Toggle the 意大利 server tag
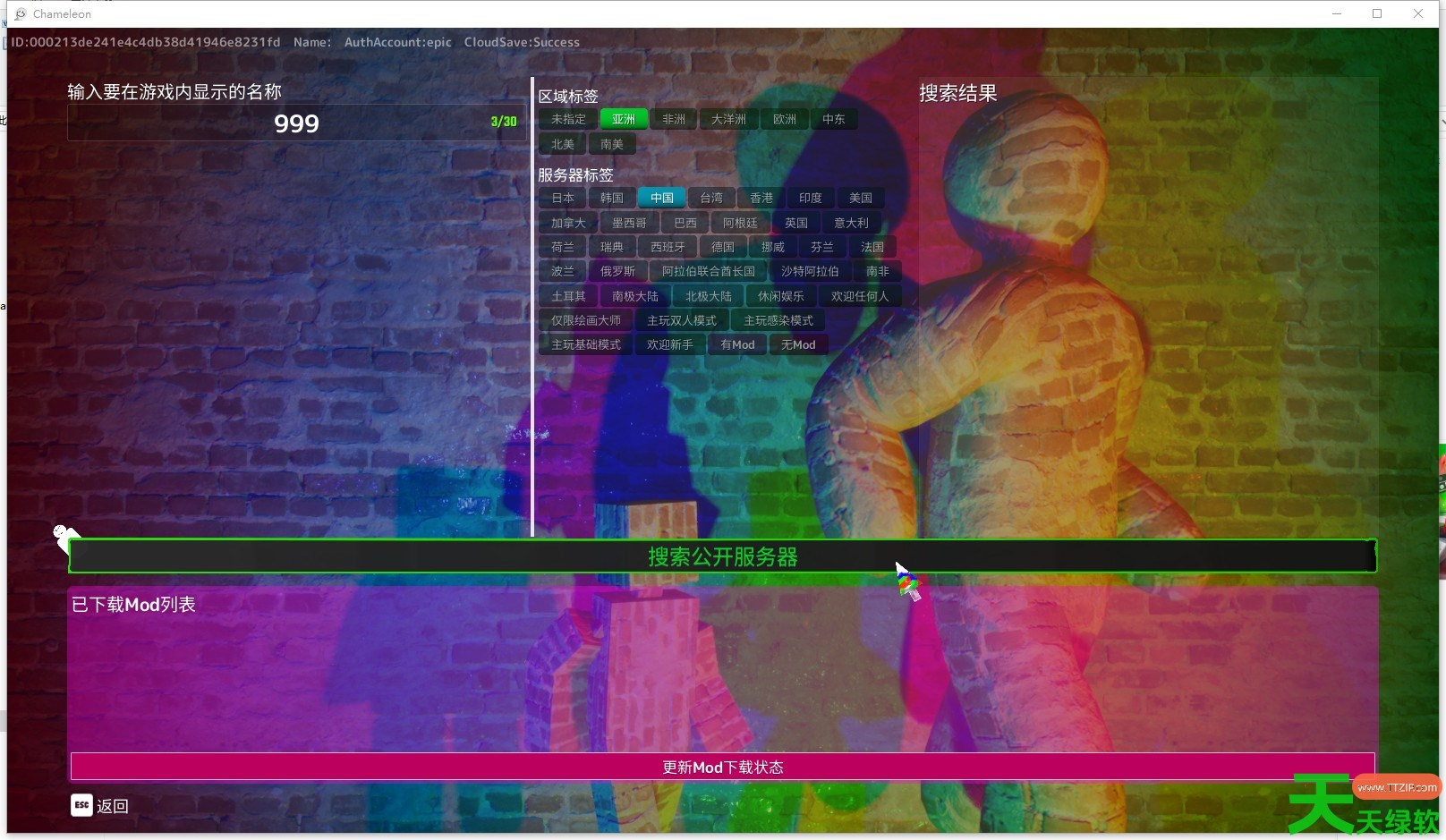Image resolution: width=1446 pixels, height=840 pixels. pos(851,223)
